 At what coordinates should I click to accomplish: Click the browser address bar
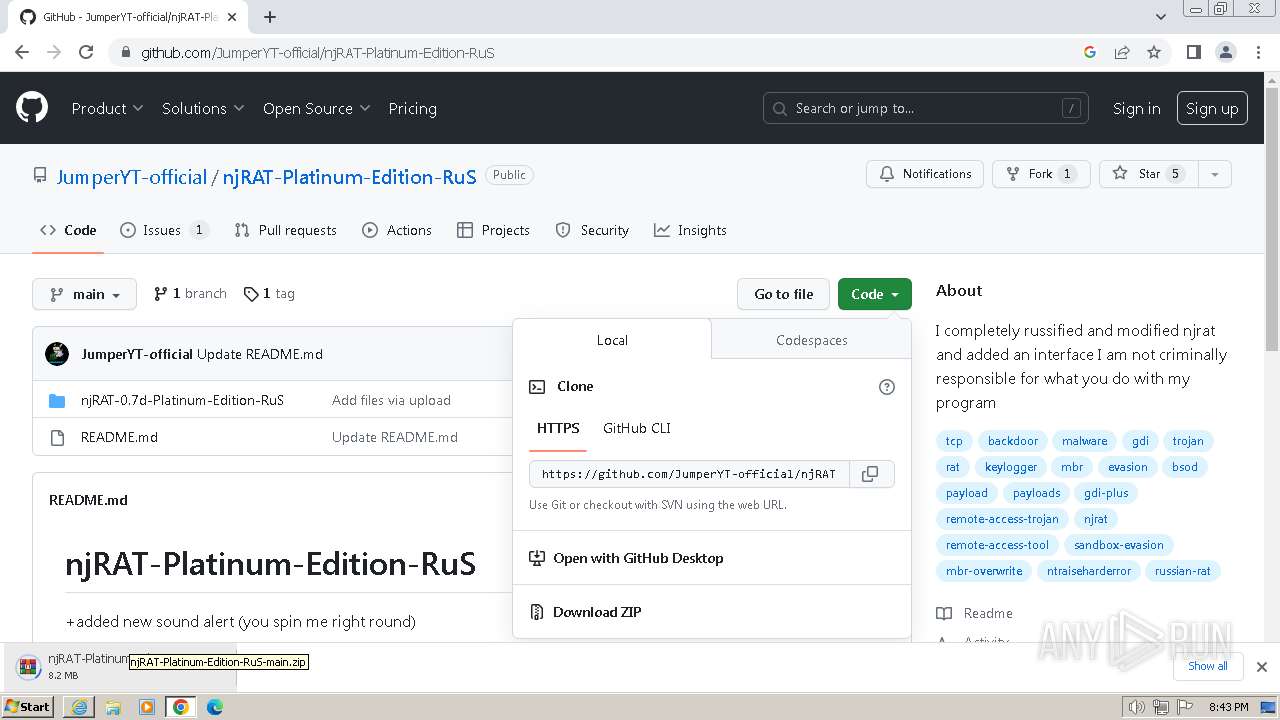point(600,52)
